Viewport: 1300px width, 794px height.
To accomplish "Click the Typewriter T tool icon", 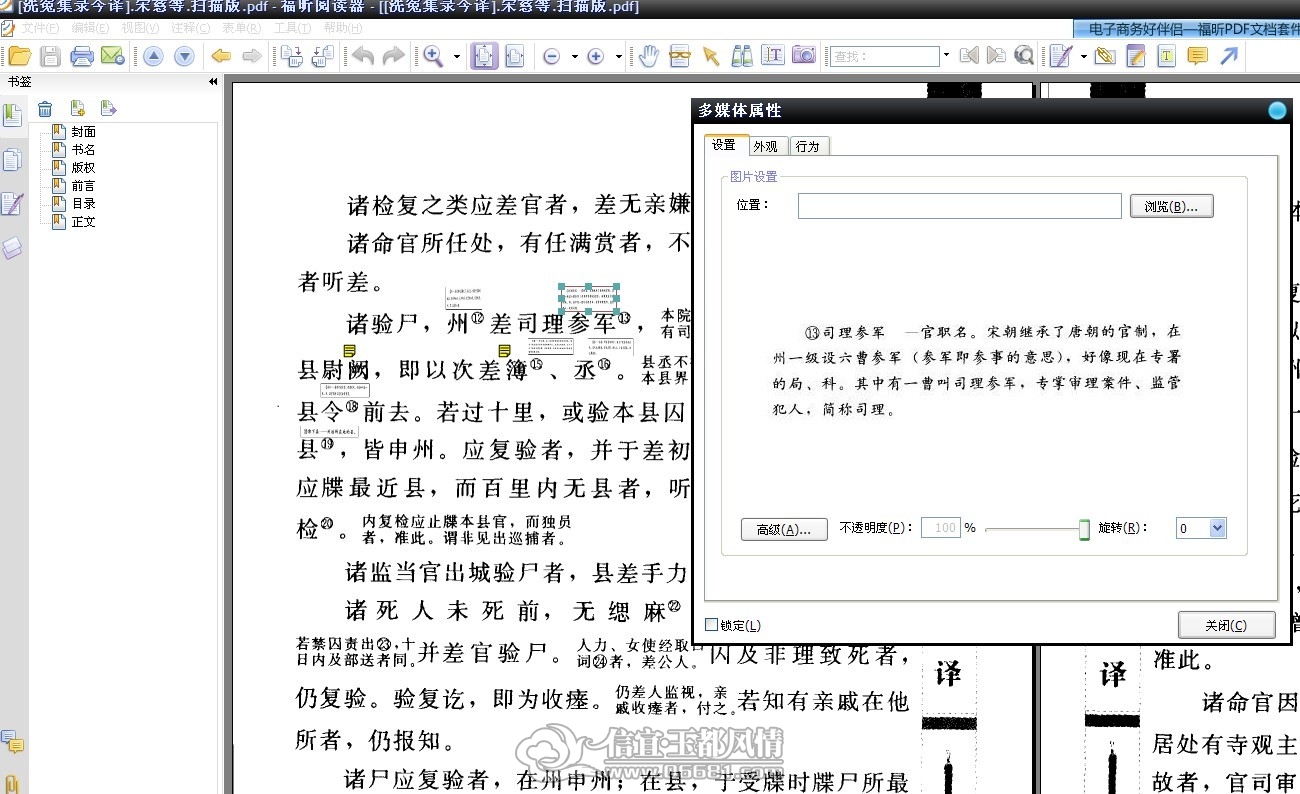I will coord(1166,56).
